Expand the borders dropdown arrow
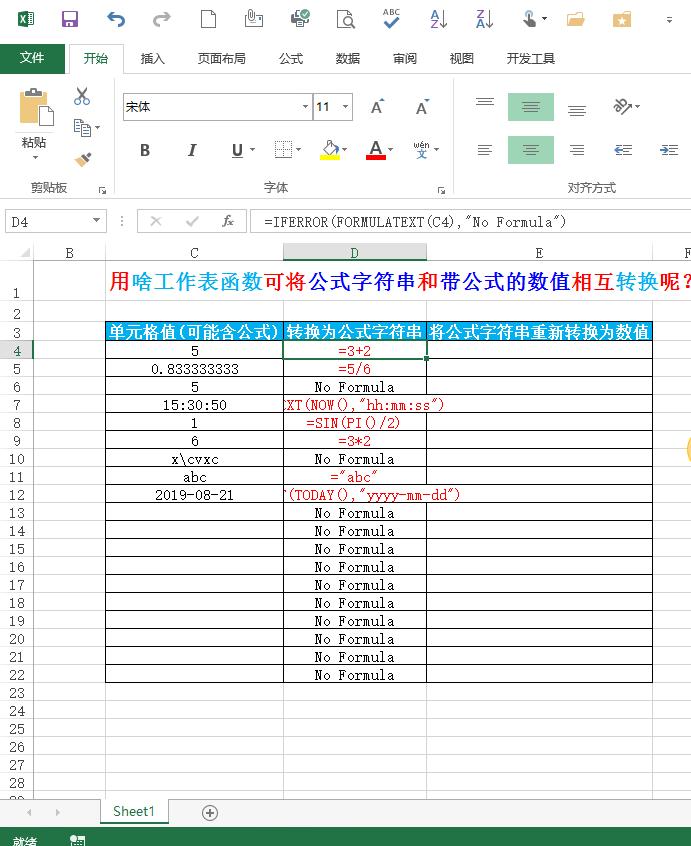This screenshot has width=691, height=846. coord(299,150)
